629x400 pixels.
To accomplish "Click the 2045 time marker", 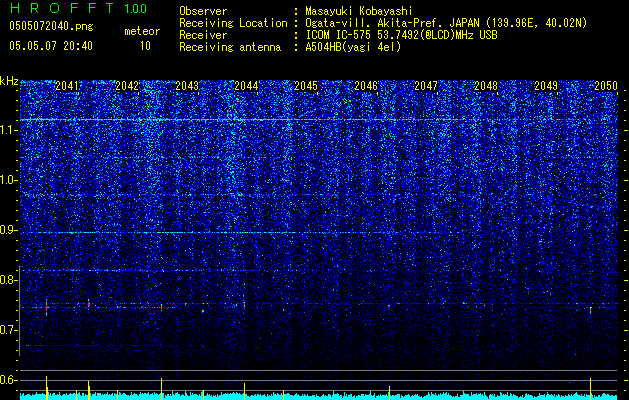I will click(x=306, y=86).
